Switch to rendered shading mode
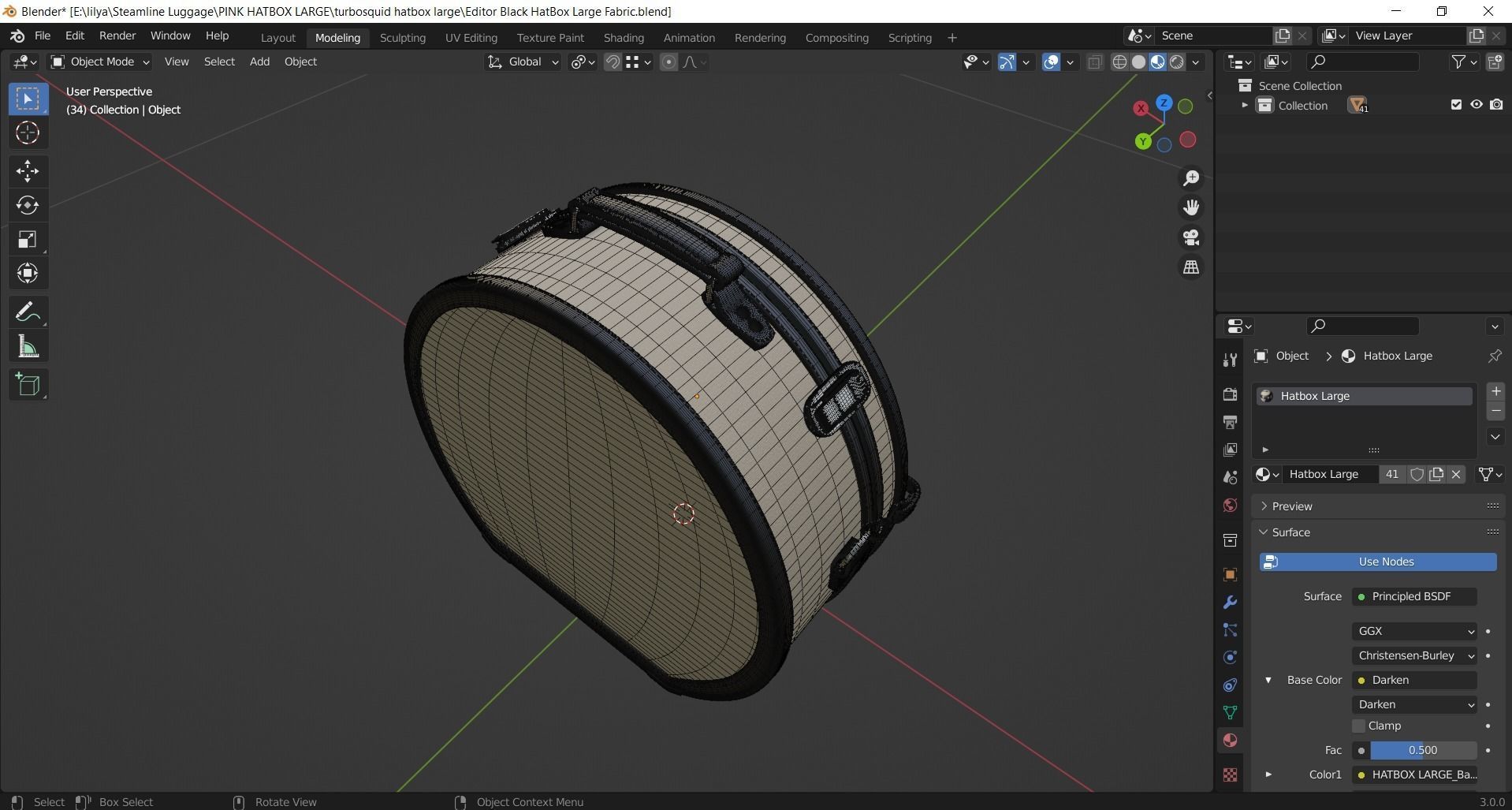 pyautogui.click(x=1177, y=62)
